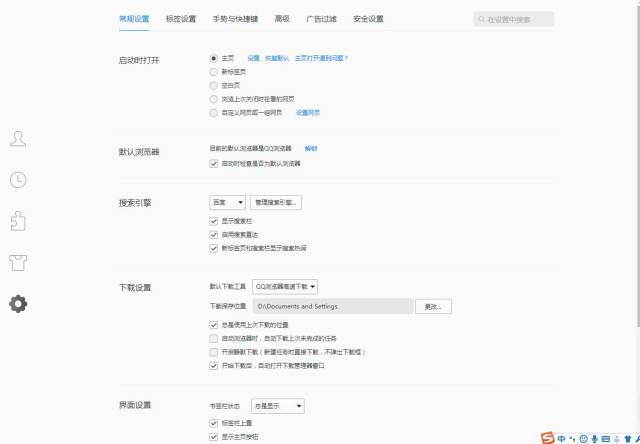Image resolution: width=640 pixels, height=444 pixels.
Task: Toggle 启用搜索直达 checkbox
Action: click(x=213, y=235)
